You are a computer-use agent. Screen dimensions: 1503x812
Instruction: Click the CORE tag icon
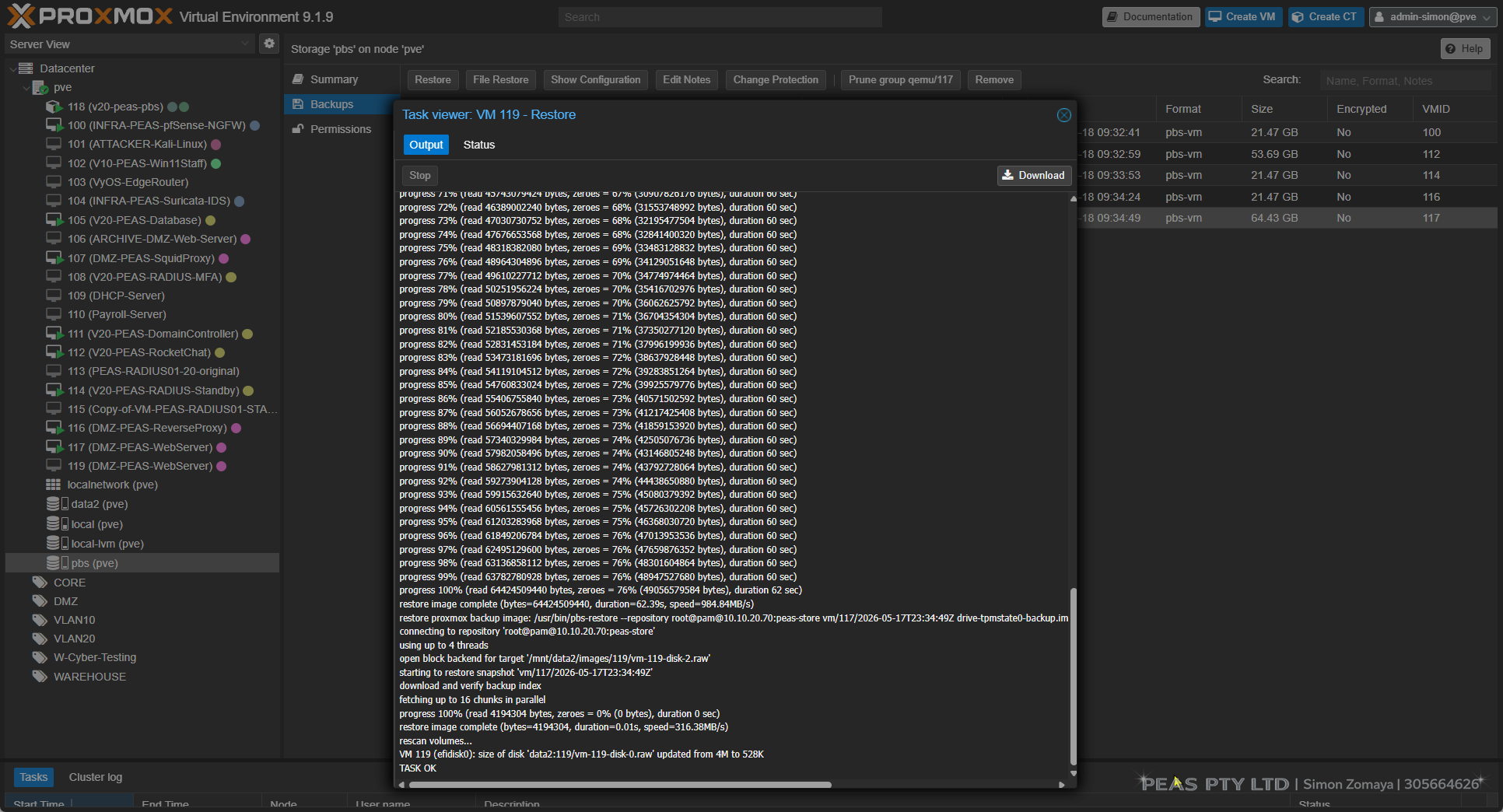point(40,583)
